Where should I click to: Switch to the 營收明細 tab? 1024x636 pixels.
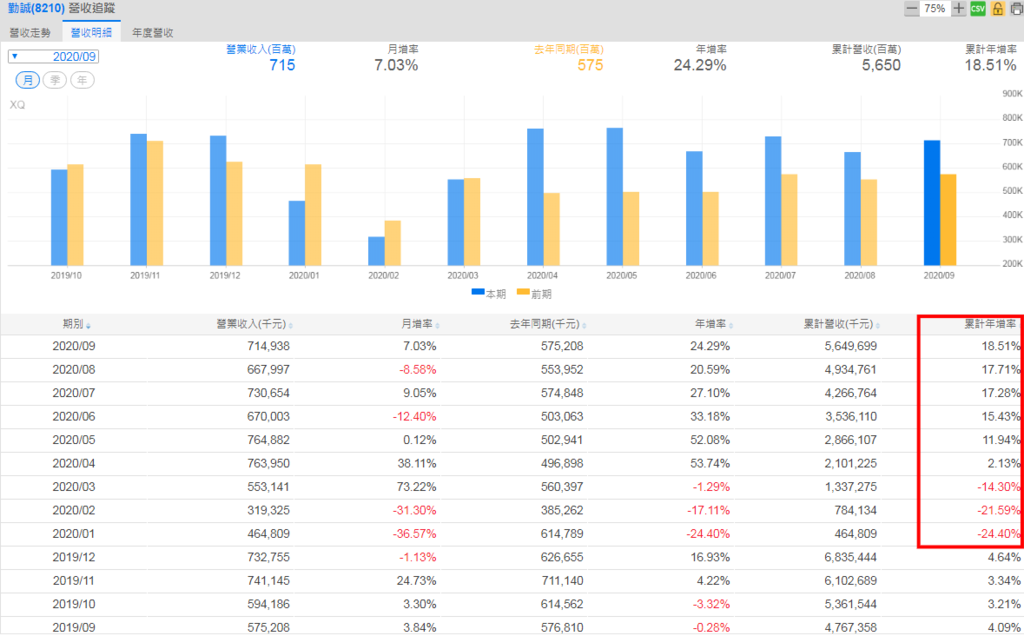coord(91,33)
